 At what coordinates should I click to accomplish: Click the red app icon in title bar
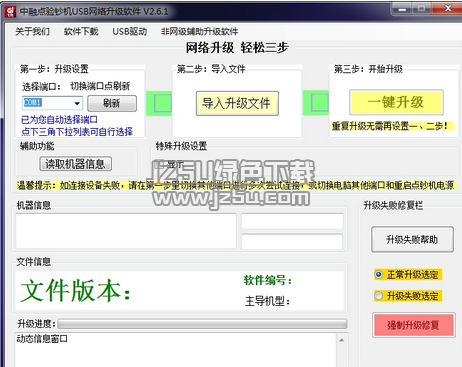pyautogui.click(x=10, y=12)
